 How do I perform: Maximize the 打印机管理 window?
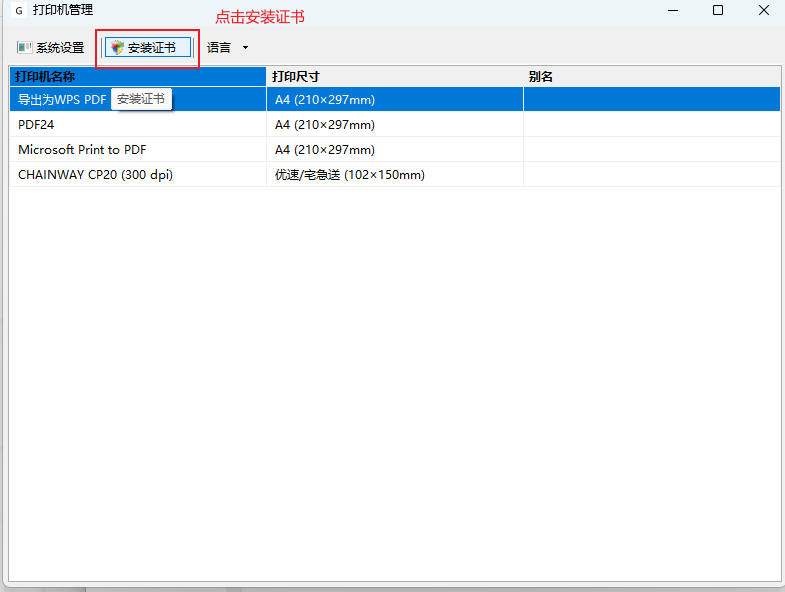[718, 10]
